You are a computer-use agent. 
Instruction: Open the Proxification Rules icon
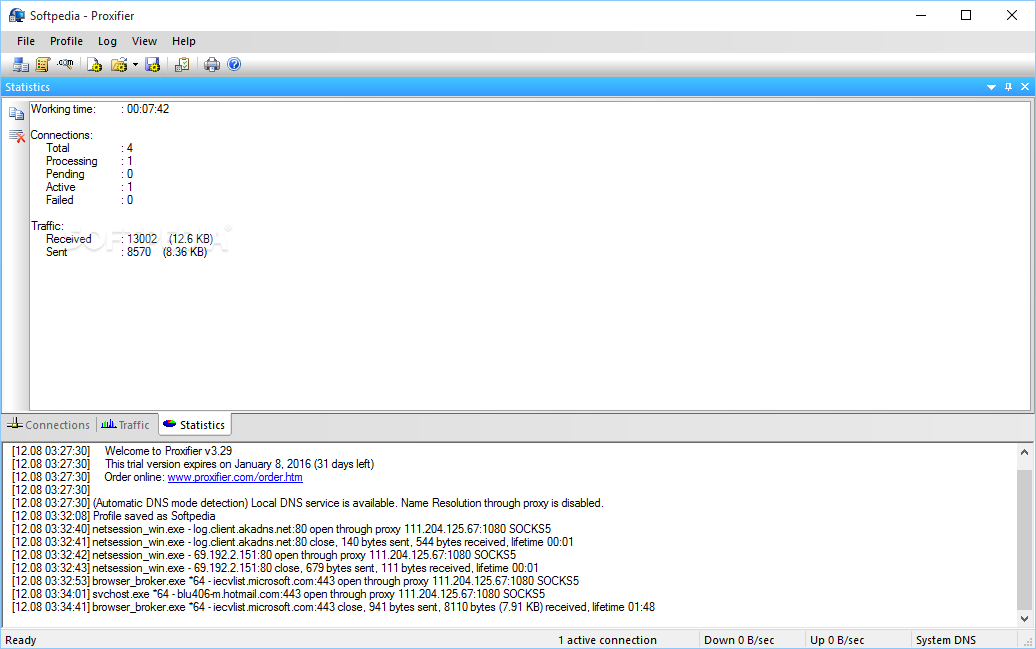coord(43,64)
